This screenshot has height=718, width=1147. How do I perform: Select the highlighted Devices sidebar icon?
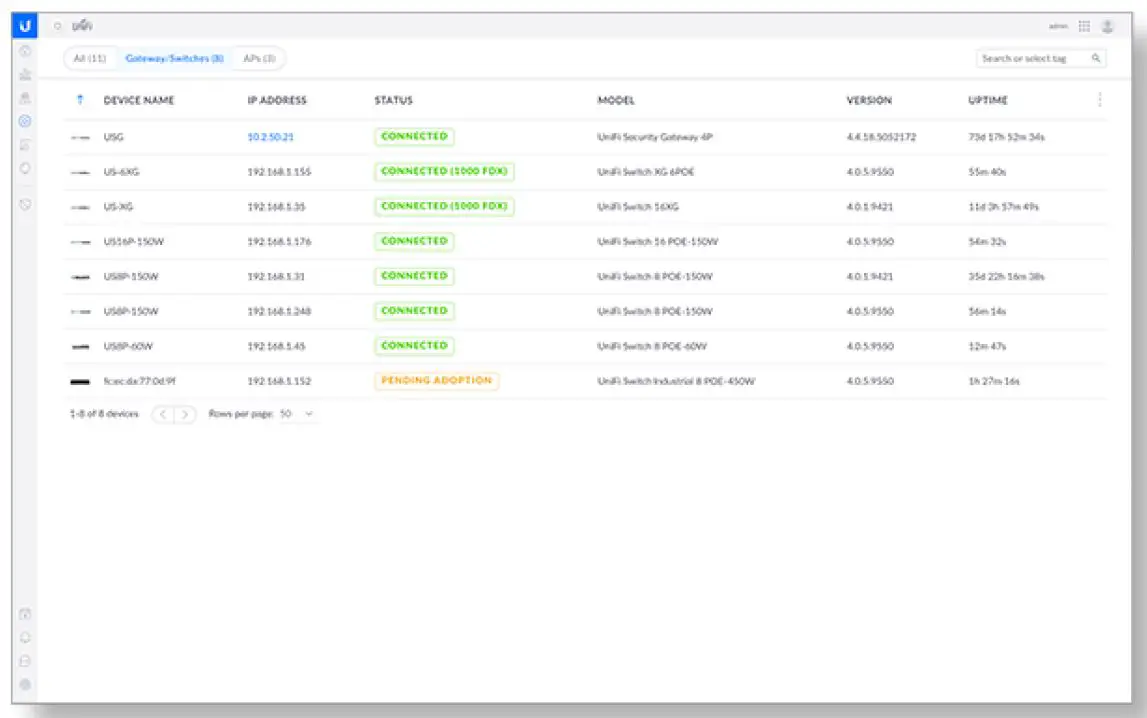click(25, 121)
